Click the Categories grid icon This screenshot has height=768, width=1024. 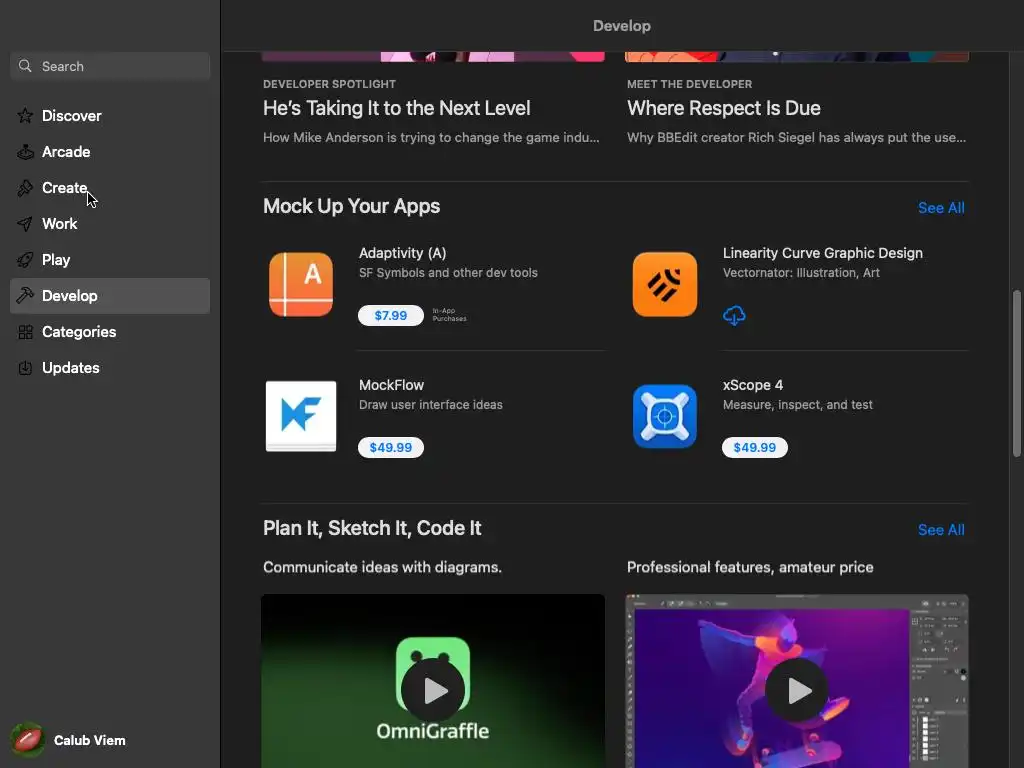pyautogui.click(x=25, y=332)
